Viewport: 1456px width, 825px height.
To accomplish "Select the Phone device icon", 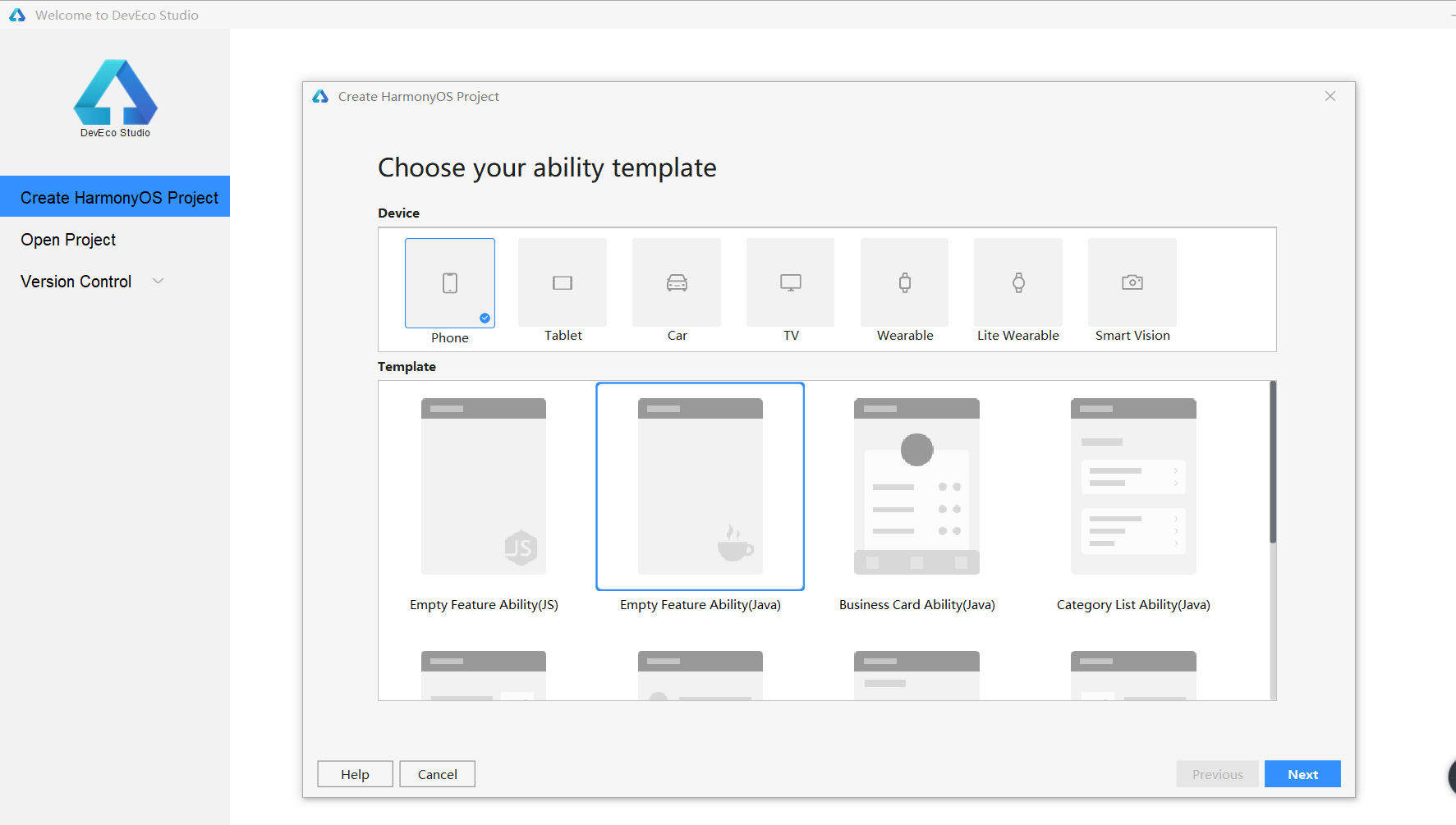I will (450, 283).
